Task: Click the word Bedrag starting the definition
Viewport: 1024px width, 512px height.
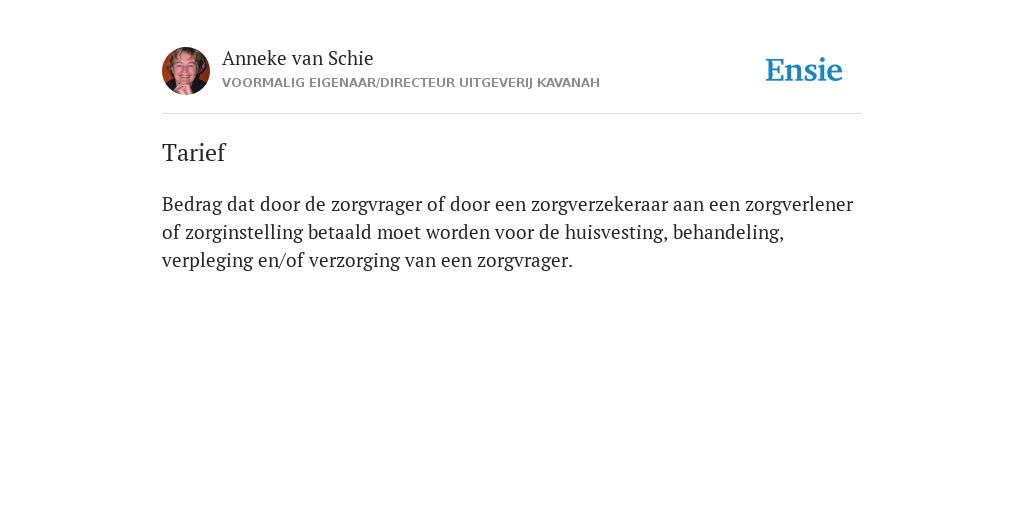Action: (x=192, y=205)
